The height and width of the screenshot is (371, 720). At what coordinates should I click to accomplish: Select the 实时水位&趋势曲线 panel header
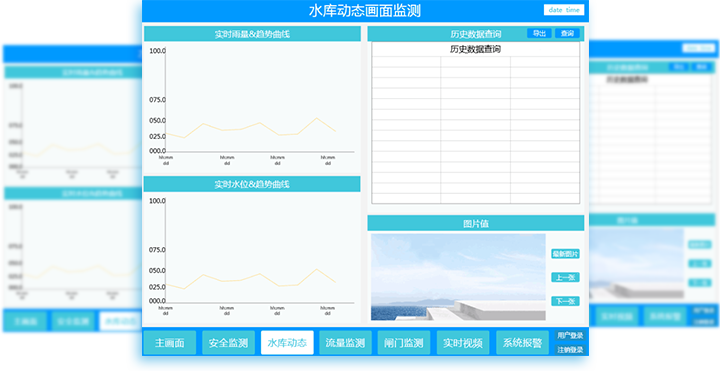coord(252,184)
